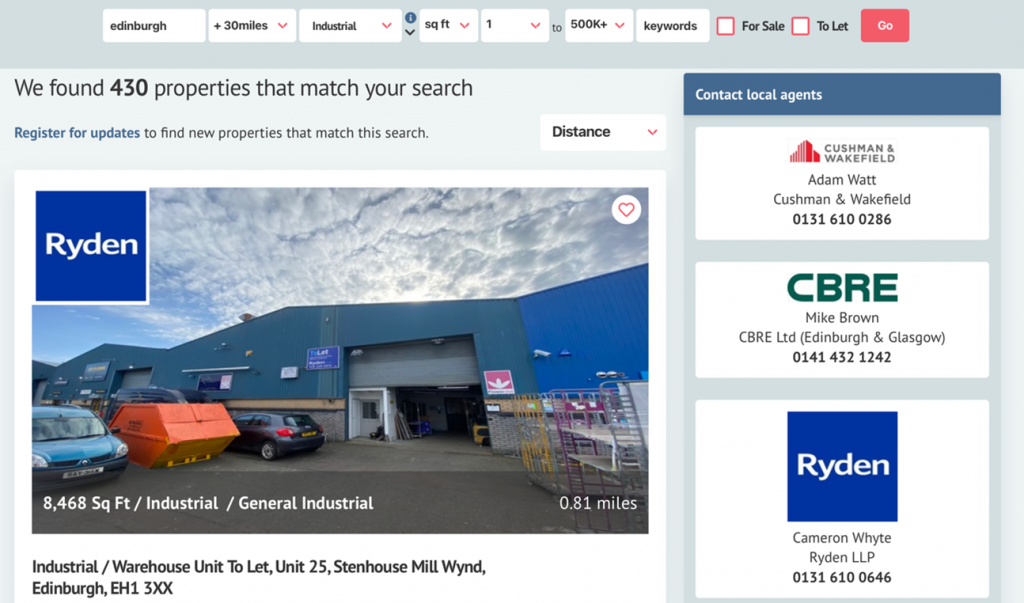Screen dimensions: 1024x603
Task: Click the location field containing edinburgh
Action: coord(154,25)
